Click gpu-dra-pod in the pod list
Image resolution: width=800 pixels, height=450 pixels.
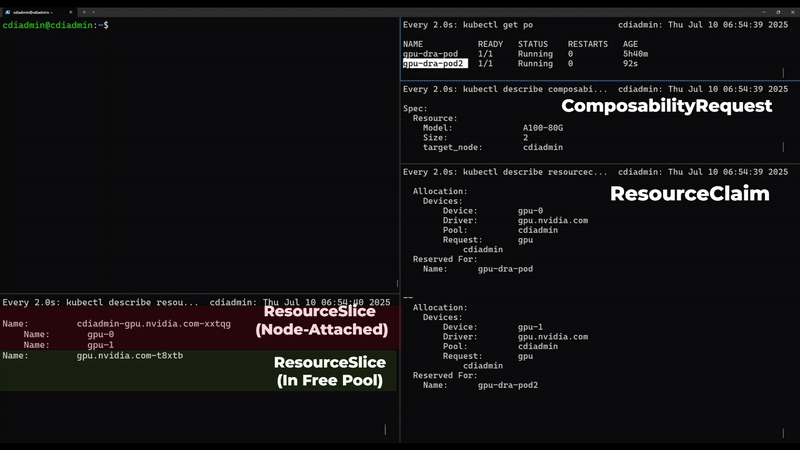430,54
